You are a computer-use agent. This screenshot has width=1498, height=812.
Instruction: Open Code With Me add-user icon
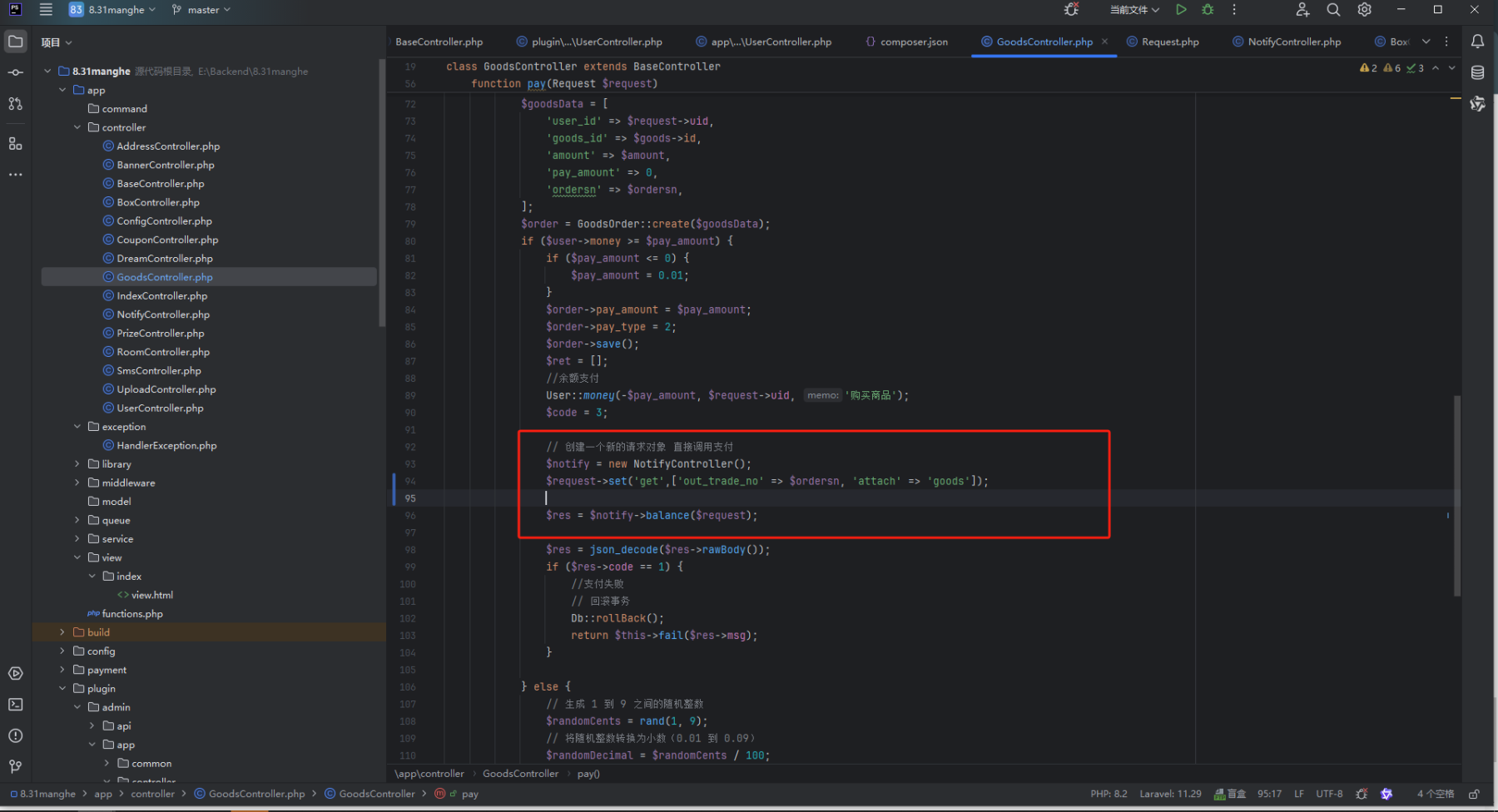coord(1302,10)
